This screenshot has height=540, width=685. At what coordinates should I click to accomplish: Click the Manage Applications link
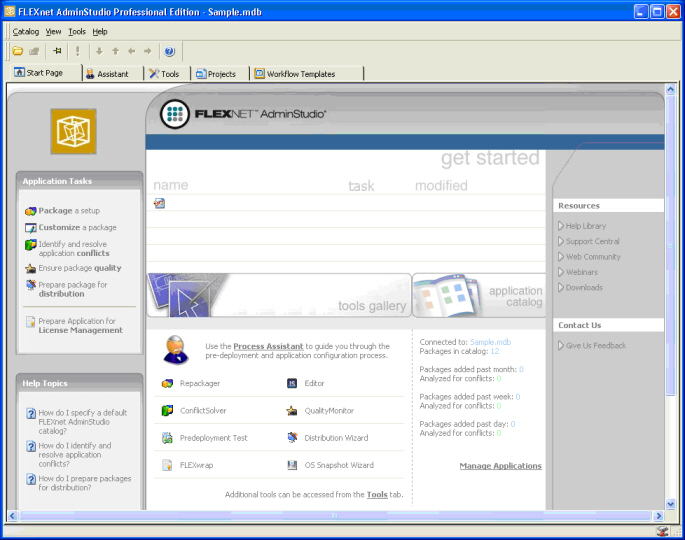[500, 466]
